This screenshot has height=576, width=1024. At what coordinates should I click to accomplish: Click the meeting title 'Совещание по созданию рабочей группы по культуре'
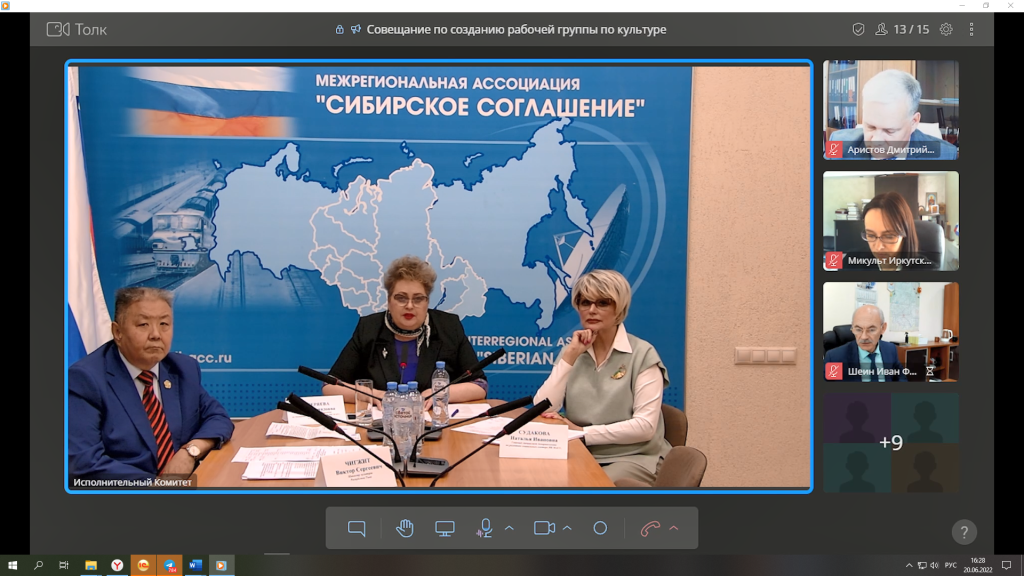pyautogui.click(x=517, y=29)
